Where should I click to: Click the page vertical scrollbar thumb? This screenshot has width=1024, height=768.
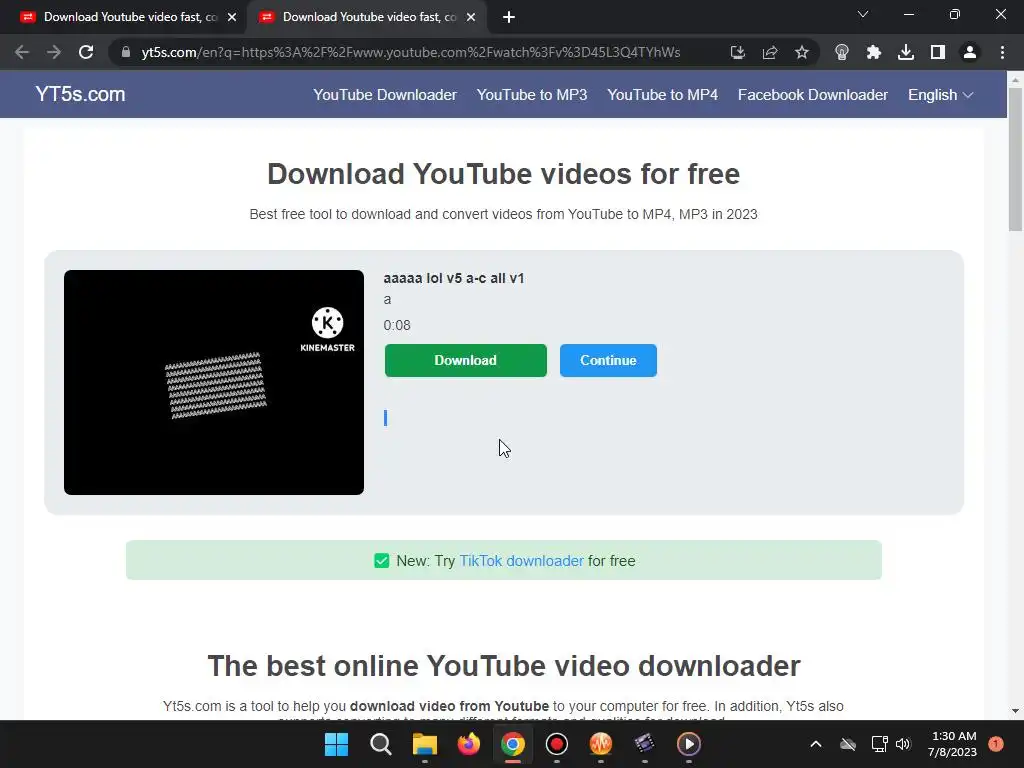(1015, 159)
